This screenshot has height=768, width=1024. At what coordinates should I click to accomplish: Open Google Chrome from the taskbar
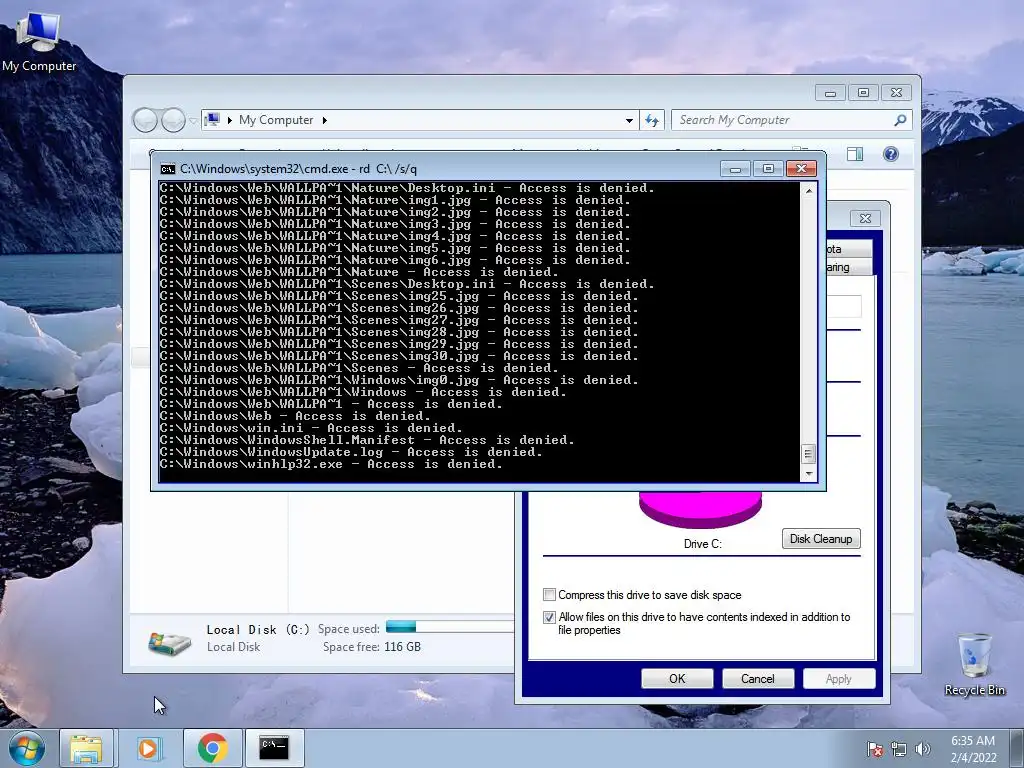[212, 748]
